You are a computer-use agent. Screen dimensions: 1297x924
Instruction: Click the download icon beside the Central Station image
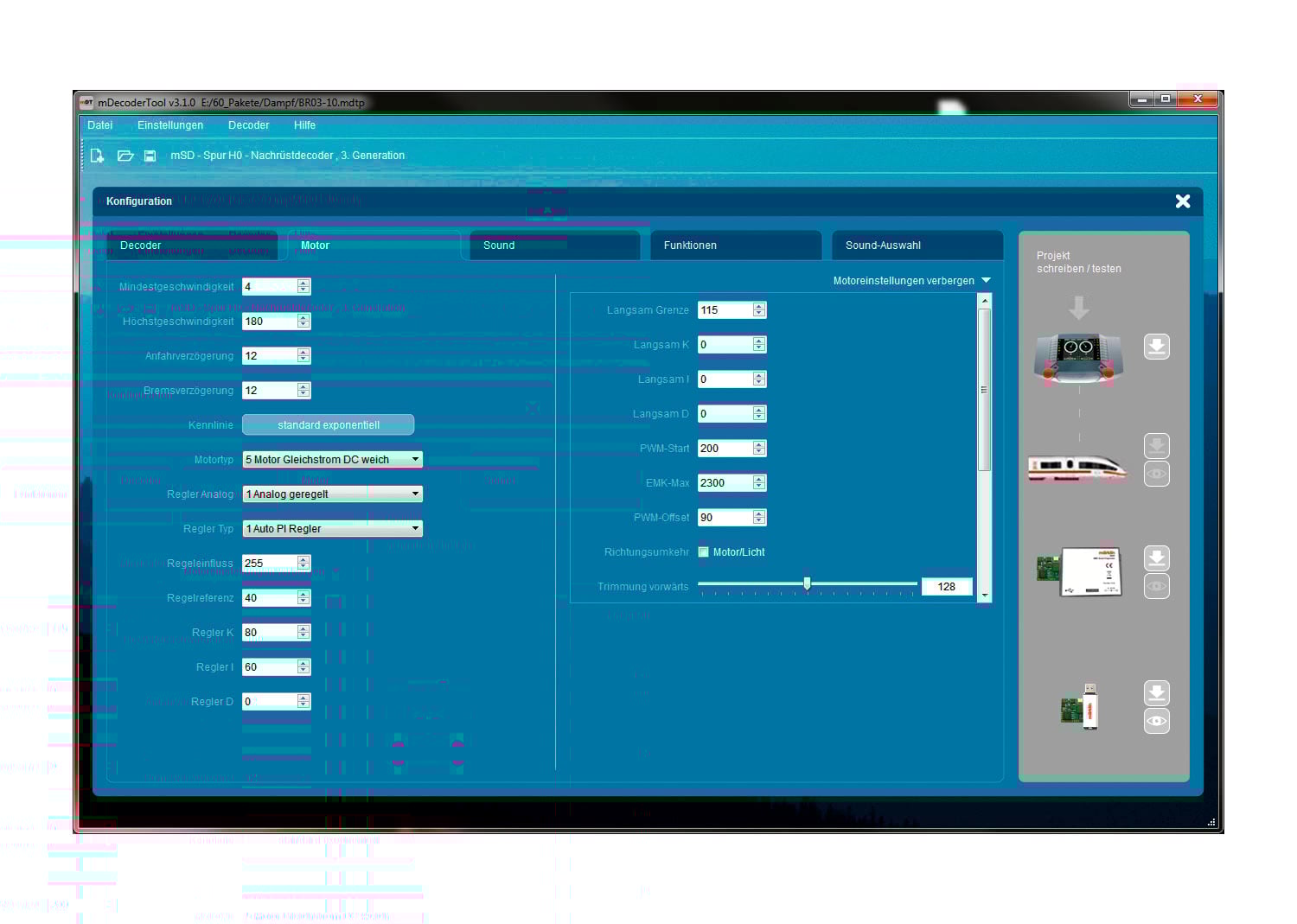(1157, 347)
